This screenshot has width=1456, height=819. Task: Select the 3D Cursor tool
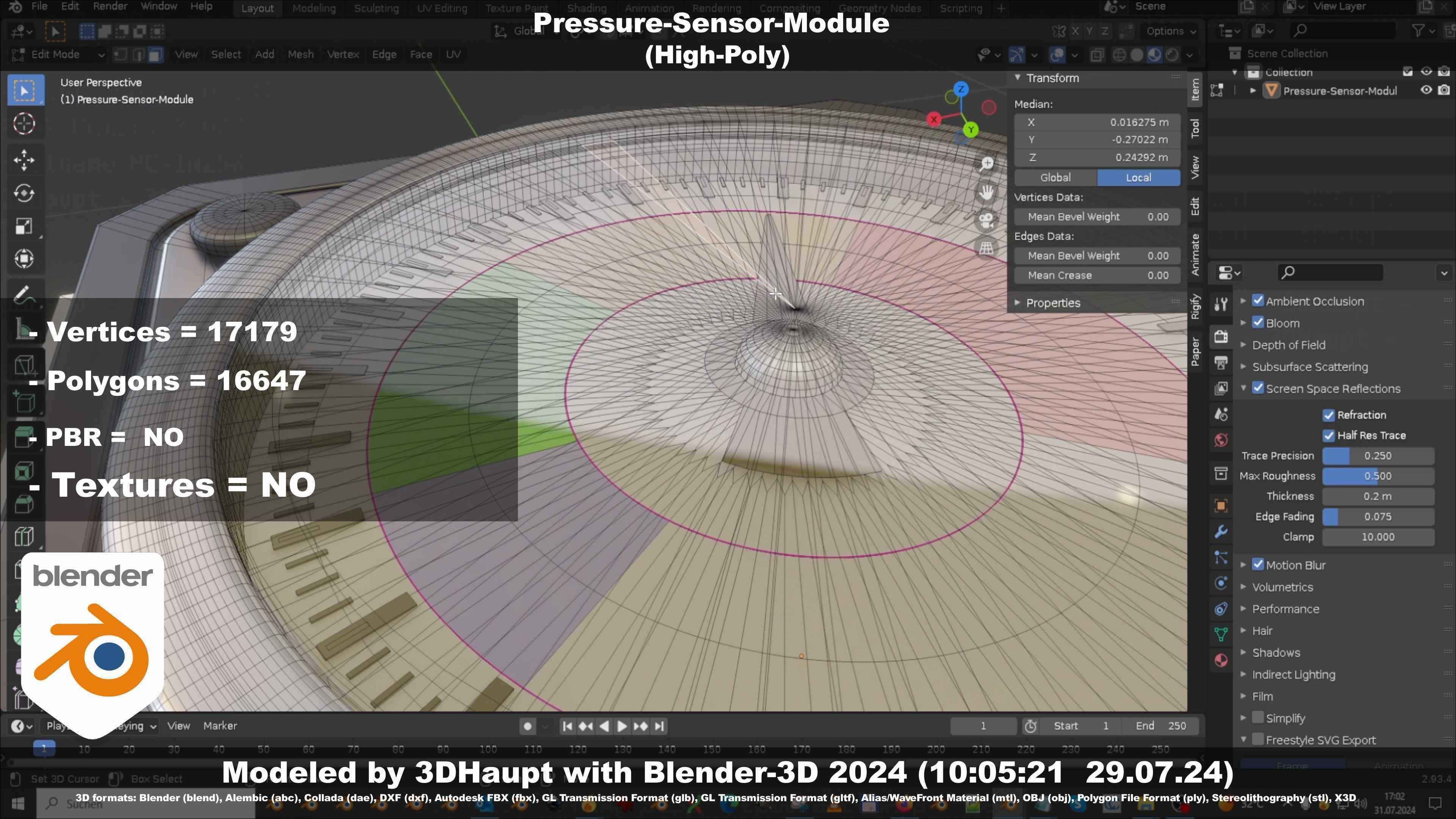click(x=24, y=123)
